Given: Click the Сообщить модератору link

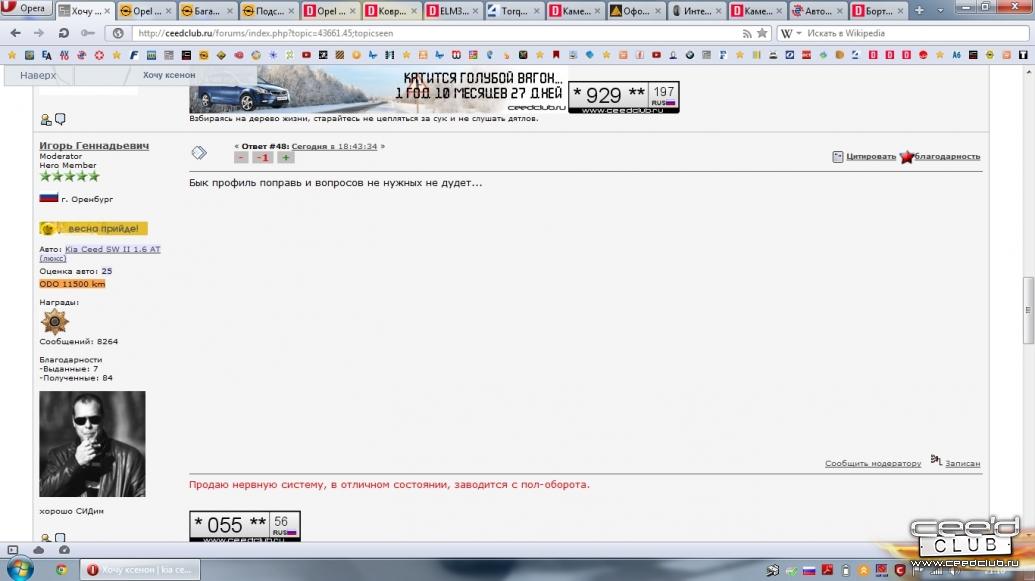Looking at the screenshot, I should [873, 463].
